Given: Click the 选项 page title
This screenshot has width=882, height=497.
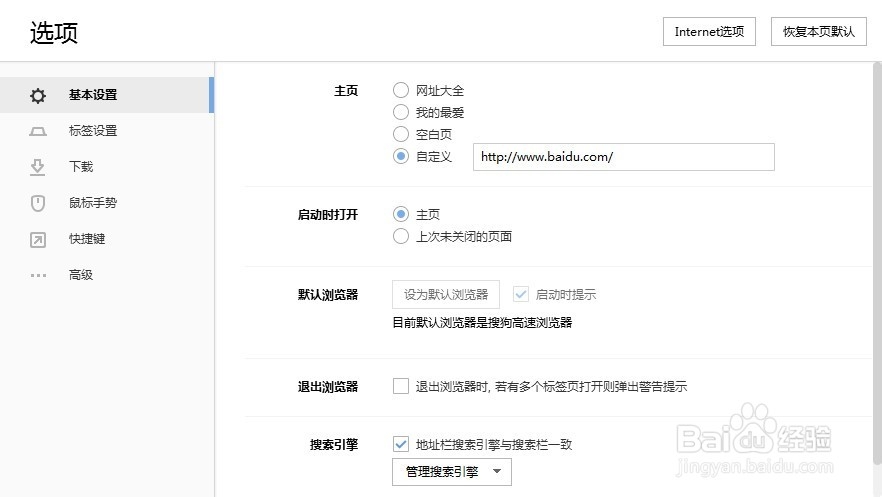Looking at the screenshot, I should pyautogui.click(x=54, y=33).
